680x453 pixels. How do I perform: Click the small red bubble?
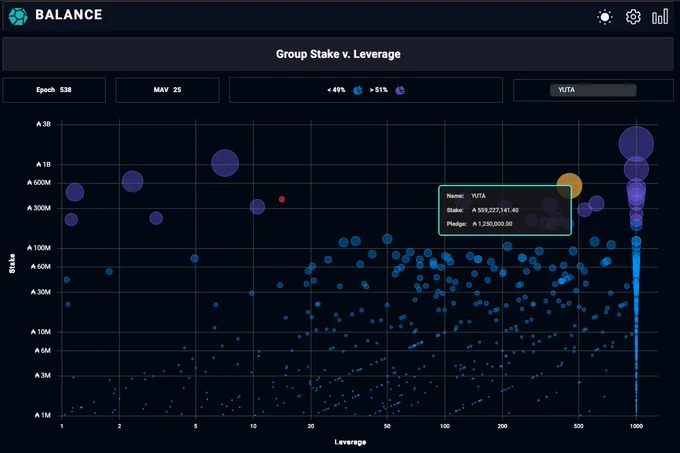coord(282,199)
